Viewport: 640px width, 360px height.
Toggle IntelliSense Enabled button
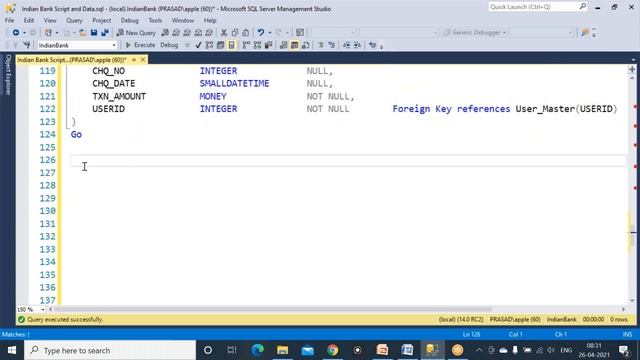coord(231,45)
